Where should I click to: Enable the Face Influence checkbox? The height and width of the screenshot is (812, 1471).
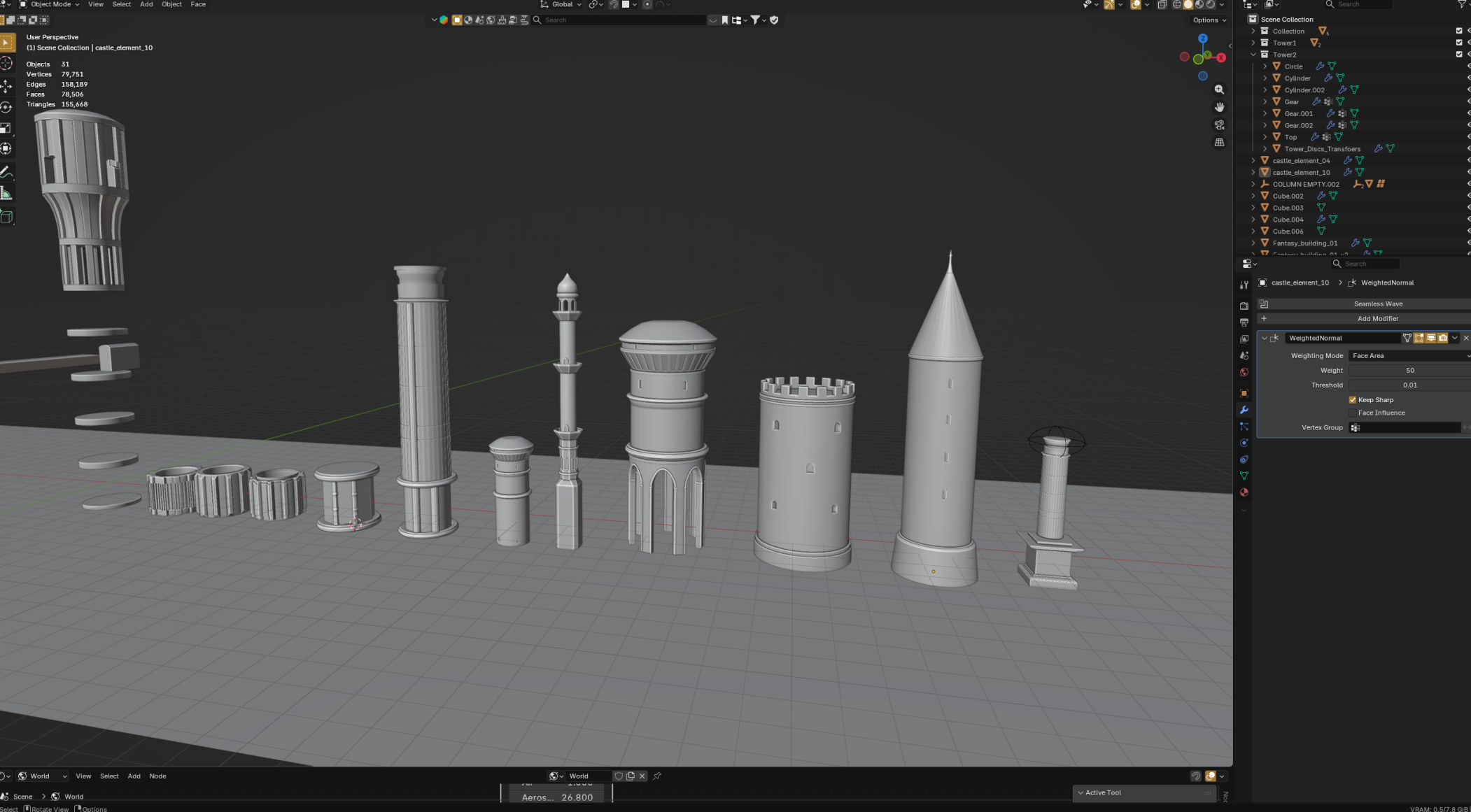[x=1352, y=413]
